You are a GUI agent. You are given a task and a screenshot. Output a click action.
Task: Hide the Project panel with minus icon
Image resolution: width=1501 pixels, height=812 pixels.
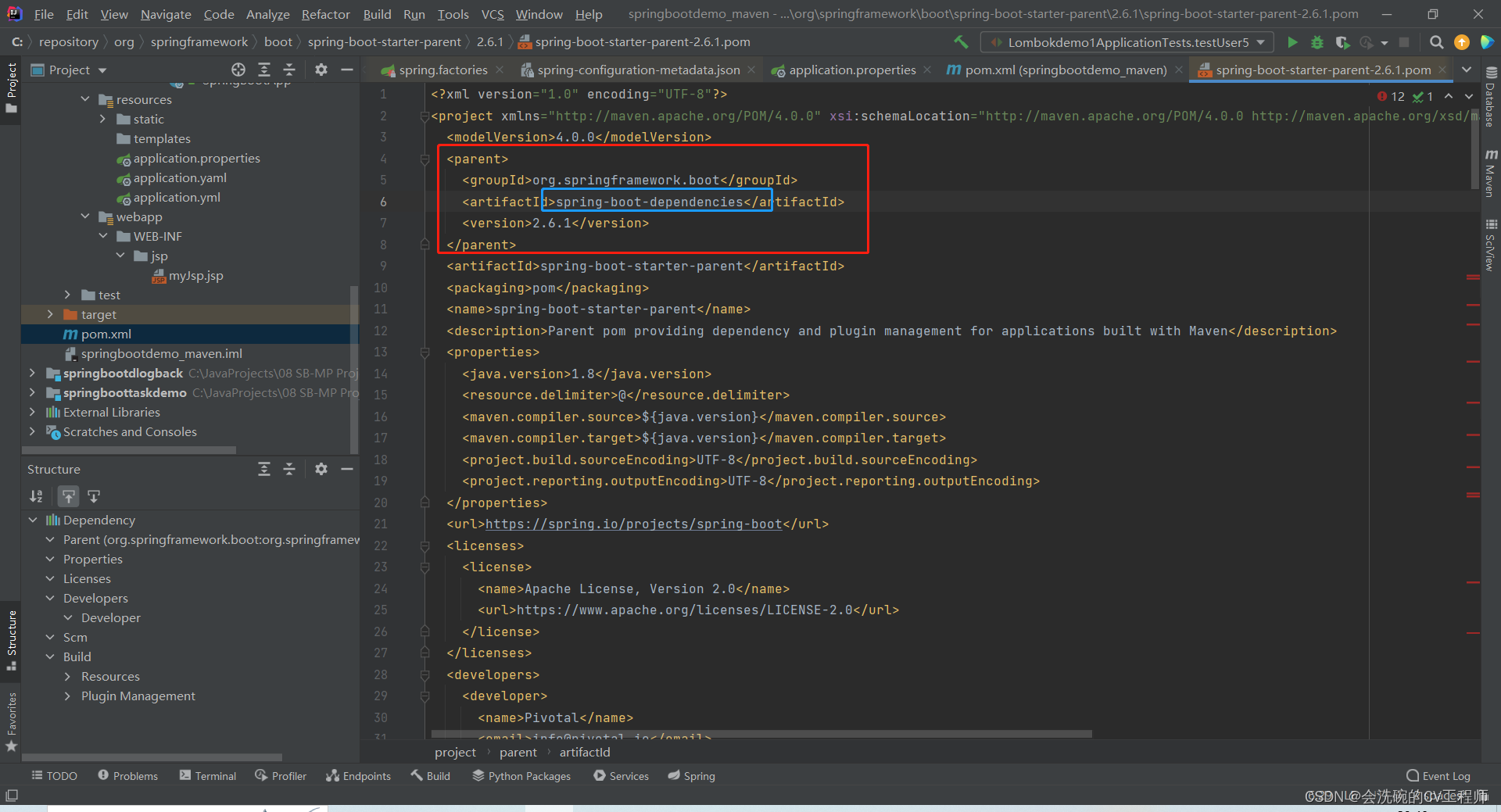tap(347, 70)
